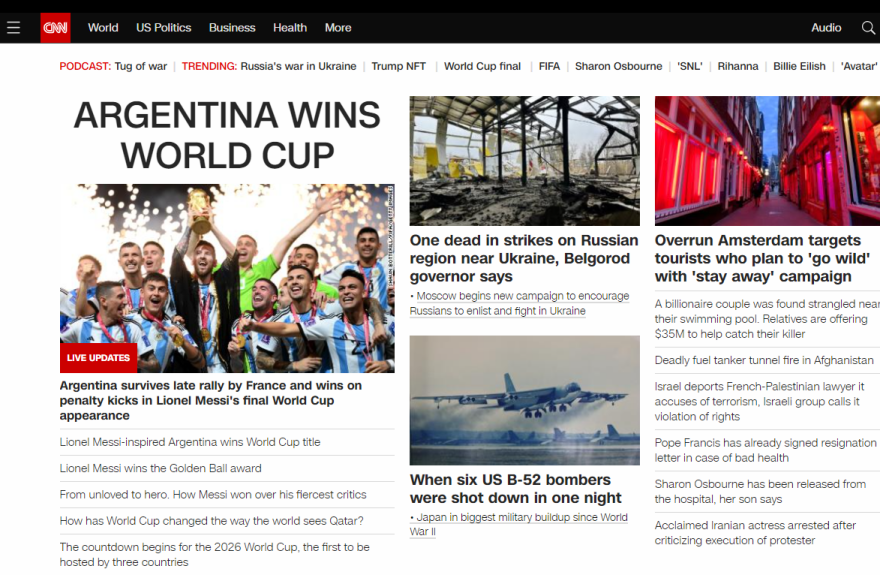Click the LIVE UPDATES badge
Viewport: 880px width, 575px height.
[98, 358]
